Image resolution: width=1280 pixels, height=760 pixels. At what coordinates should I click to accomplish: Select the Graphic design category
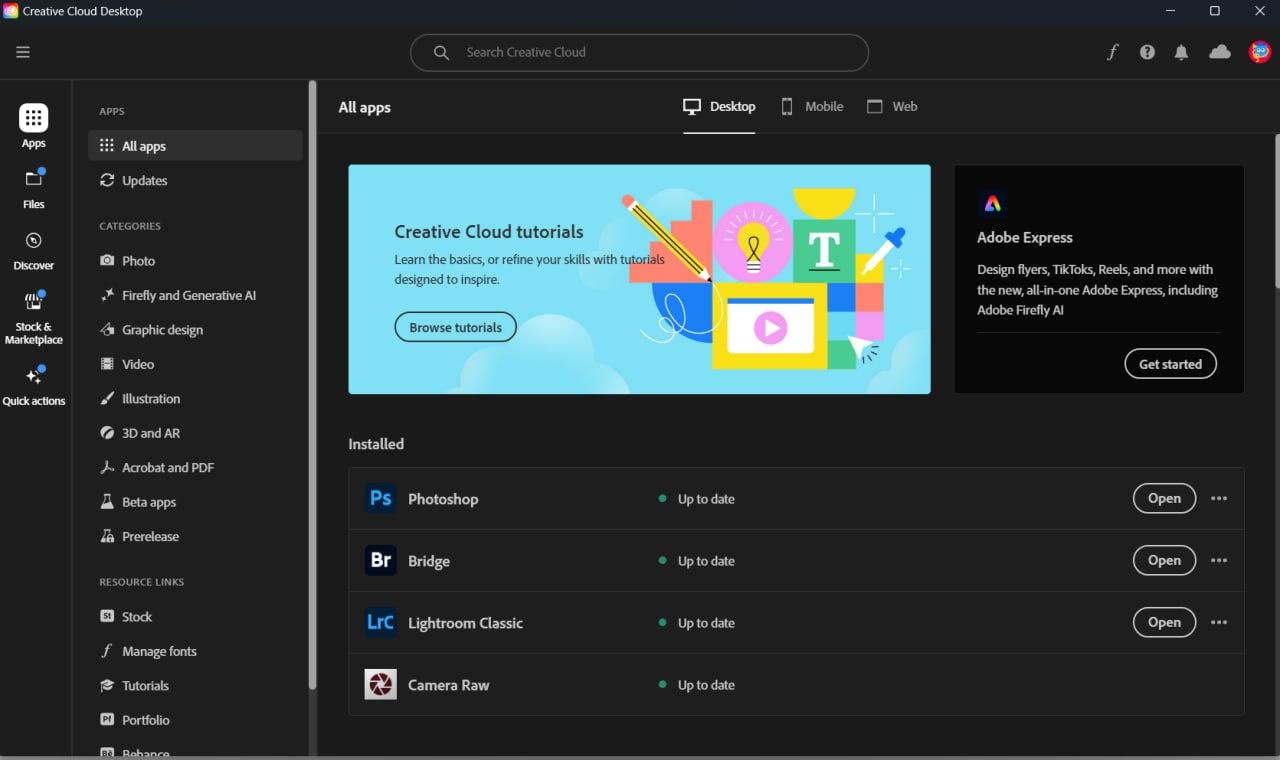pyautogui.click(x=196, y=329)
